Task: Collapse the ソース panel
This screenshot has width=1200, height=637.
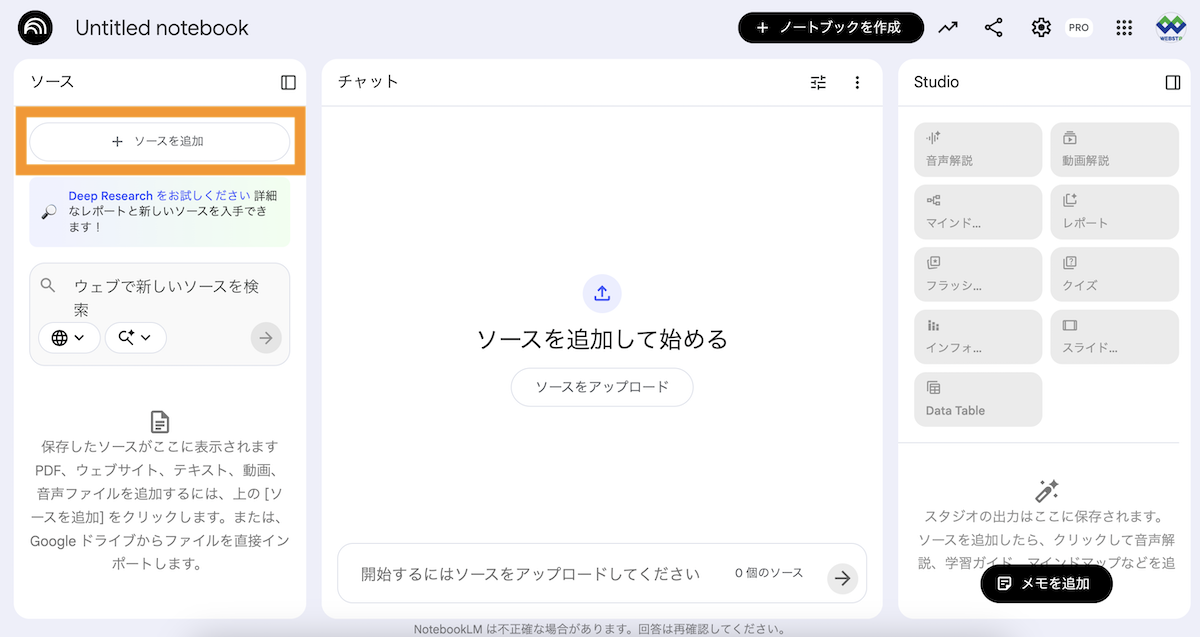Action: [x=288, y=83]
